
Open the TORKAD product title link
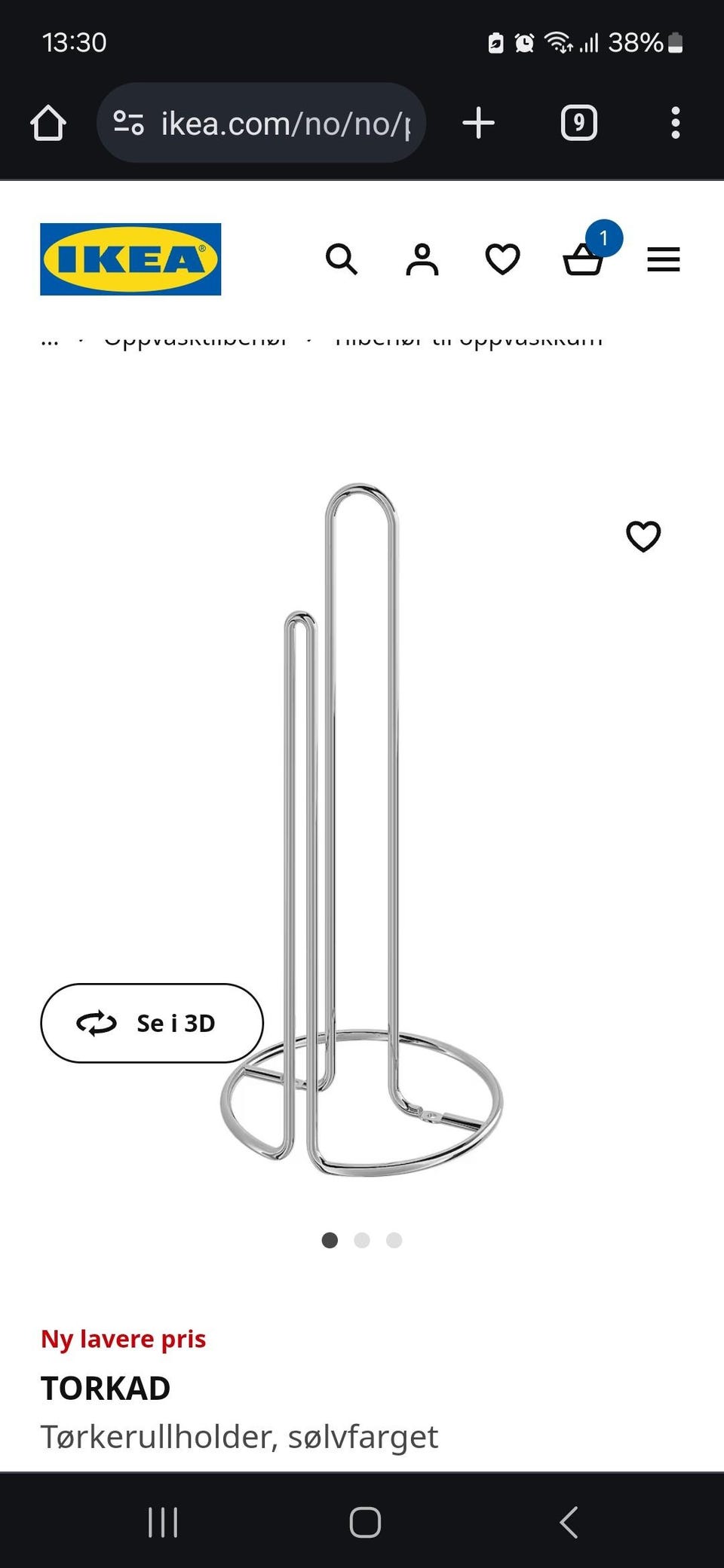click(106, 1389)
